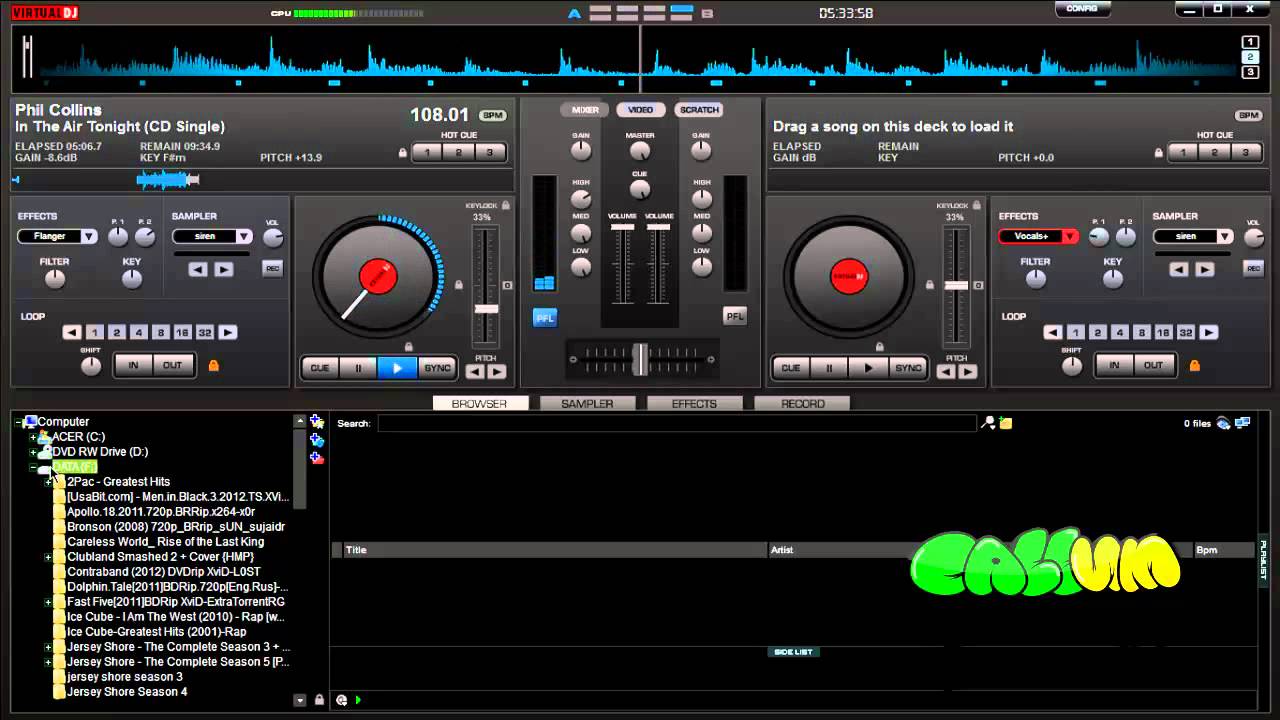Sync the left deck tempo
This screenshot has height=720, width=1280.
tap(437, 368)
